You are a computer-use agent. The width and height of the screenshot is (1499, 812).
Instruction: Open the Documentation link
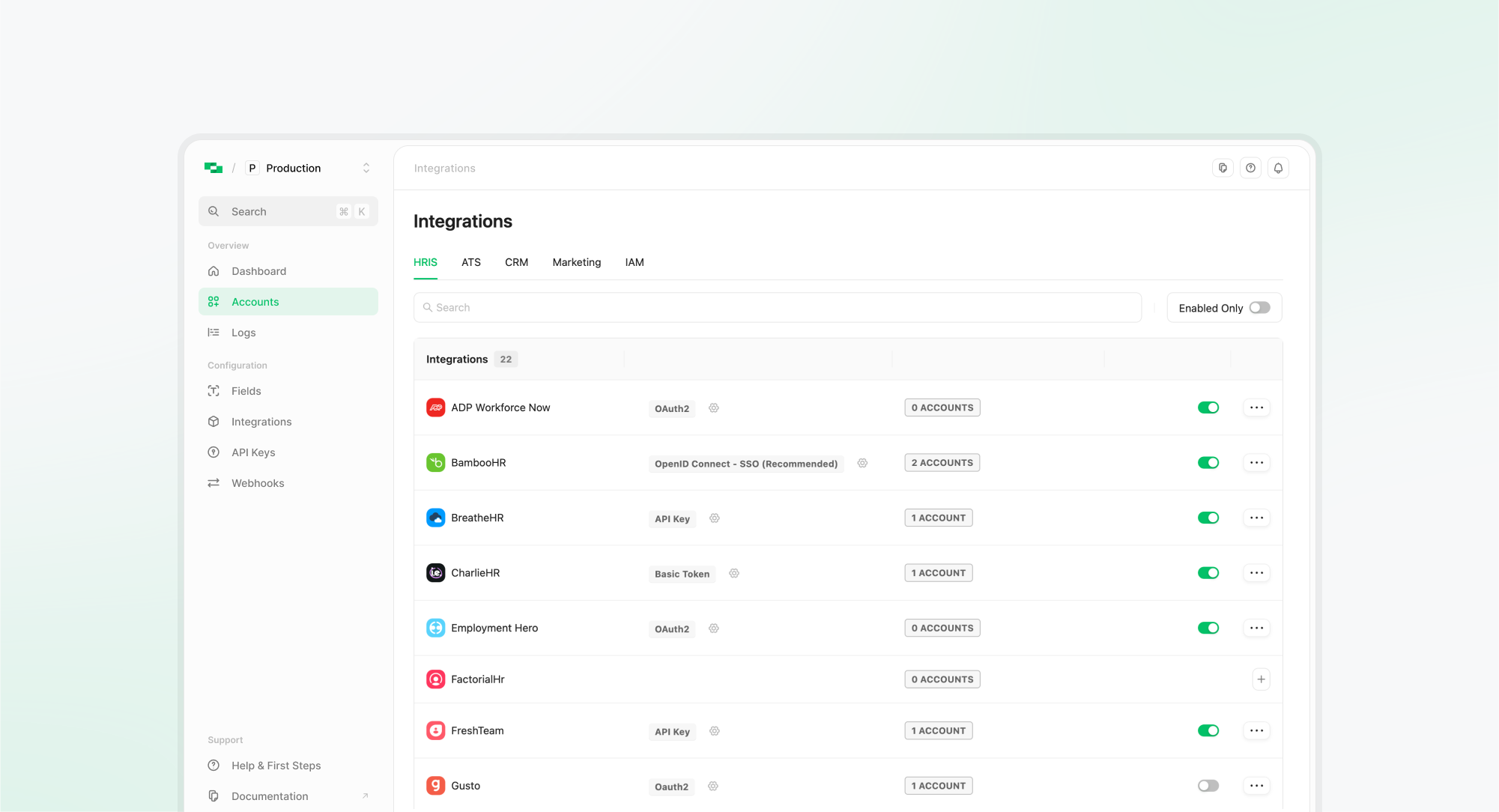click(x=270, y=796)
